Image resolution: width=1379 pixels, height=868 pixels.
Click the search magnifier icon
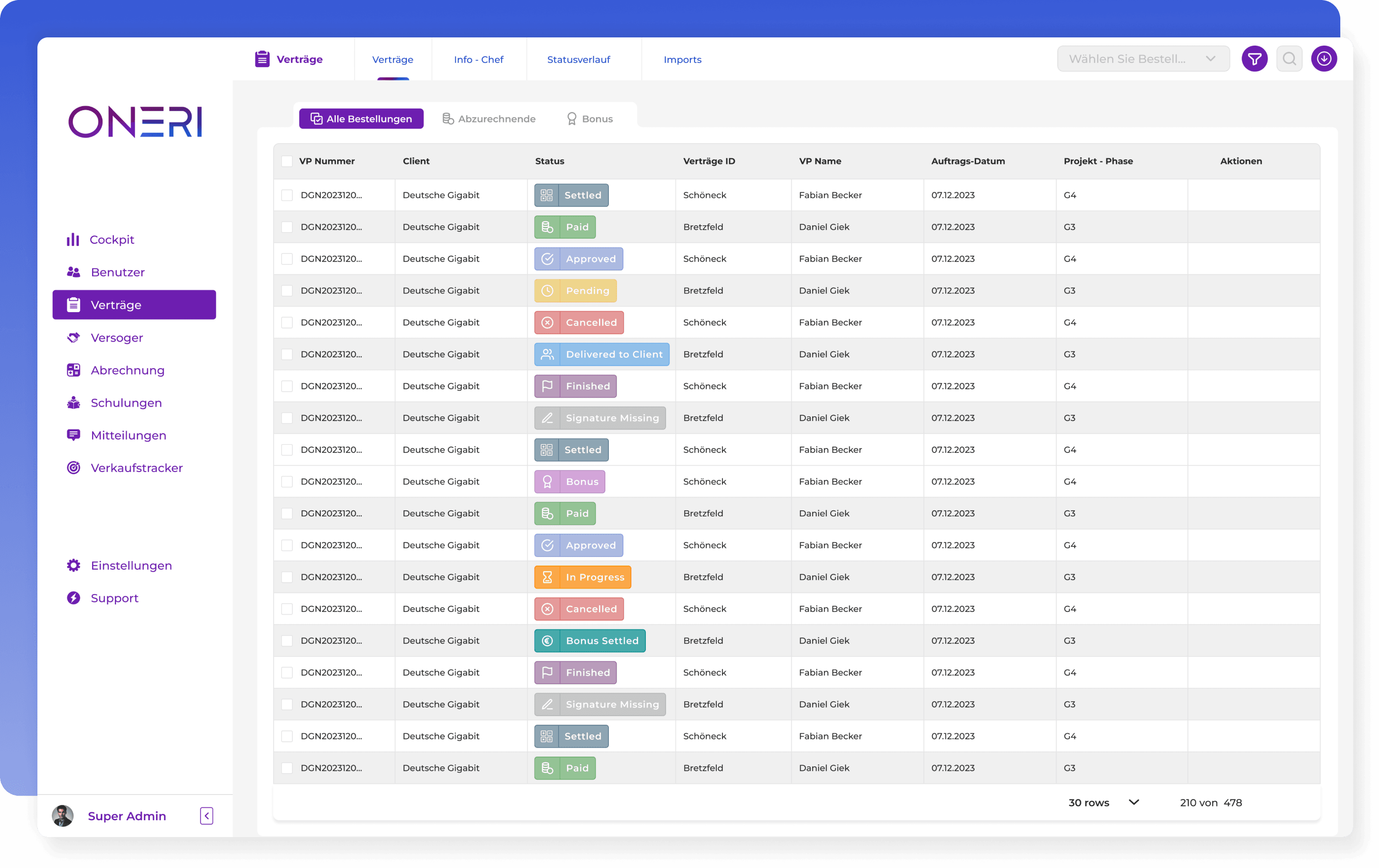coord(1289,58)
